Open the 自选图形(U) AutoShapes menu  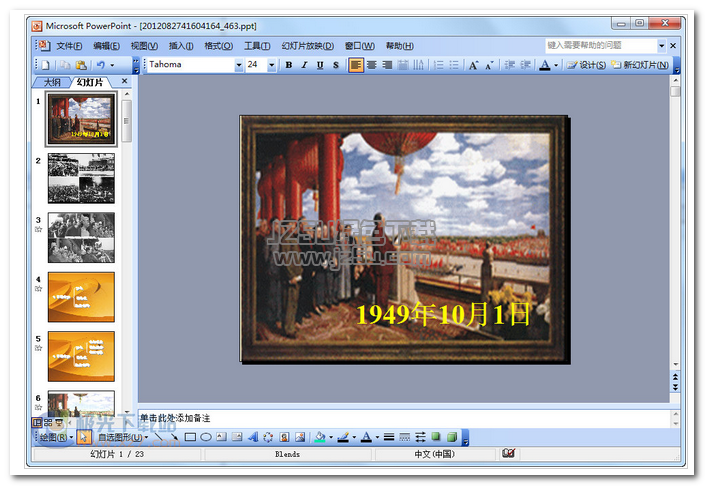point(123,437)
